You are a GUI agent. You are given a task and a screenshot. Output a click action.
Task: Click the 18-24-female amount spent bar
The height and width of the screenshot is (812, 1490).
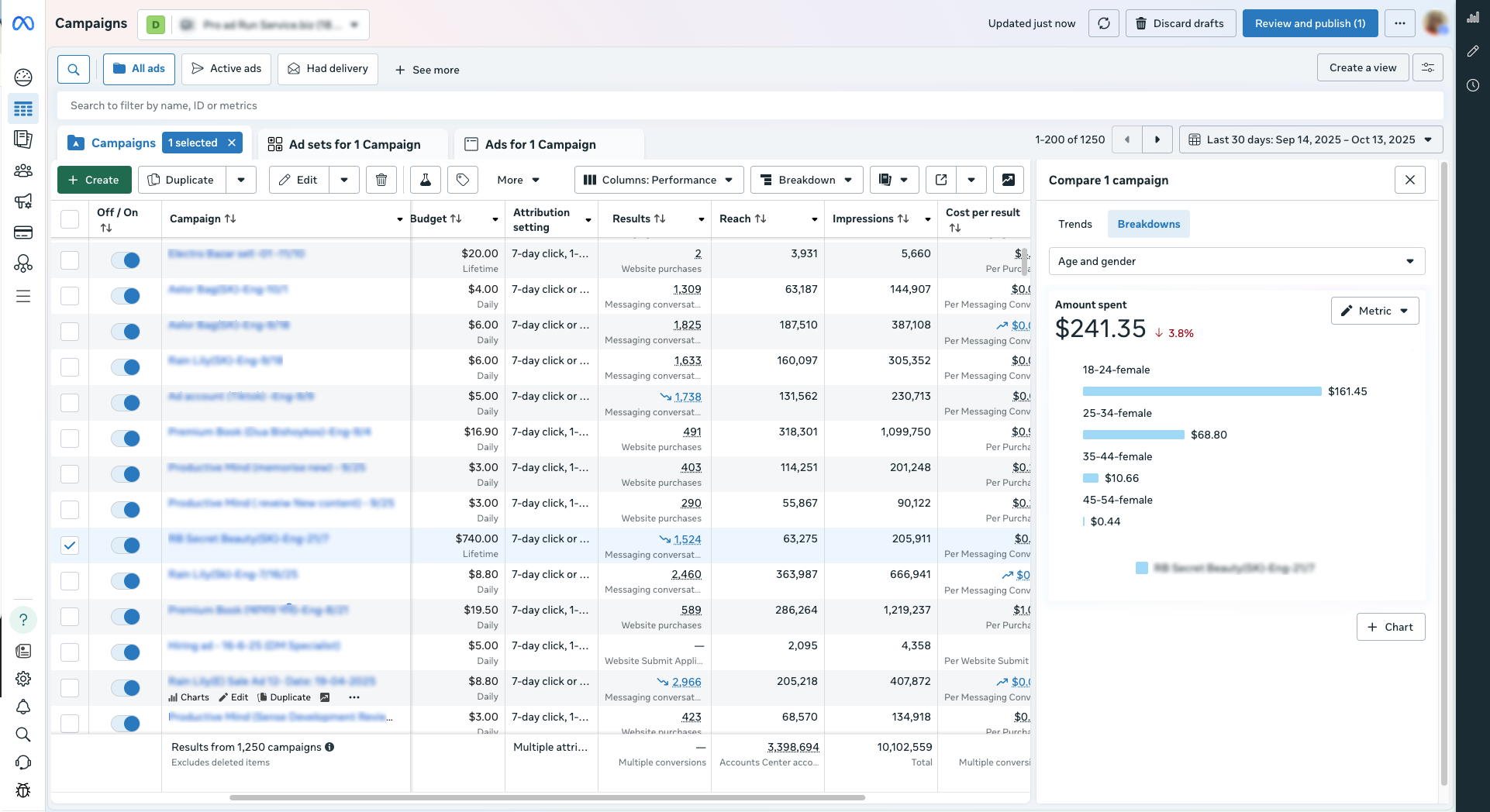pos(1202,391)
